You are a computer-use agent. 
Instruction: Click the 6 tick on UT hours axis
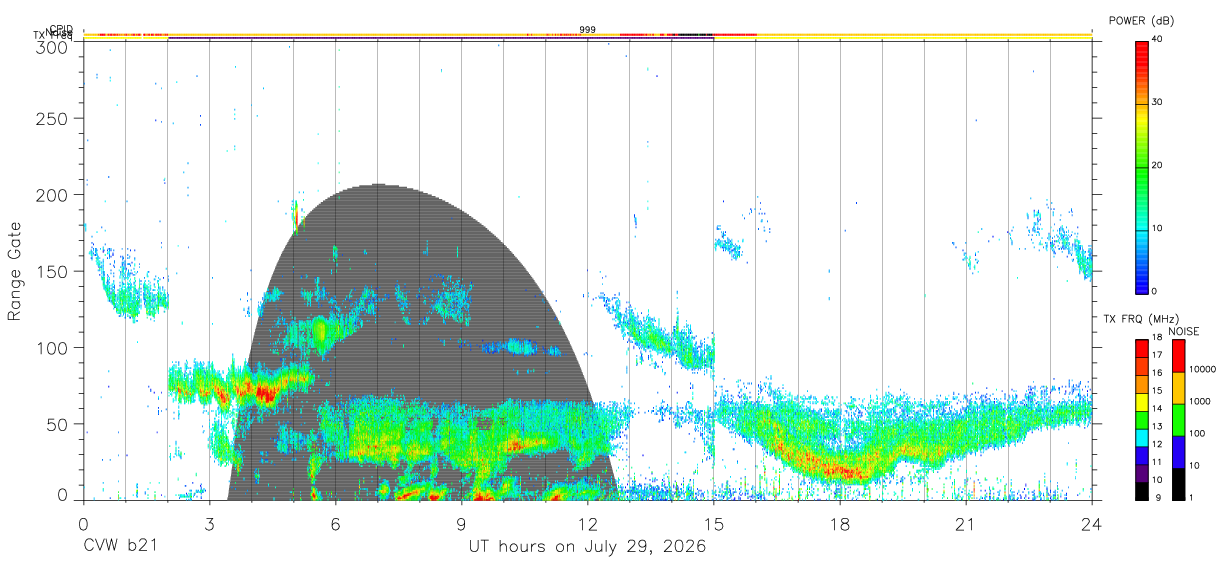336,523
